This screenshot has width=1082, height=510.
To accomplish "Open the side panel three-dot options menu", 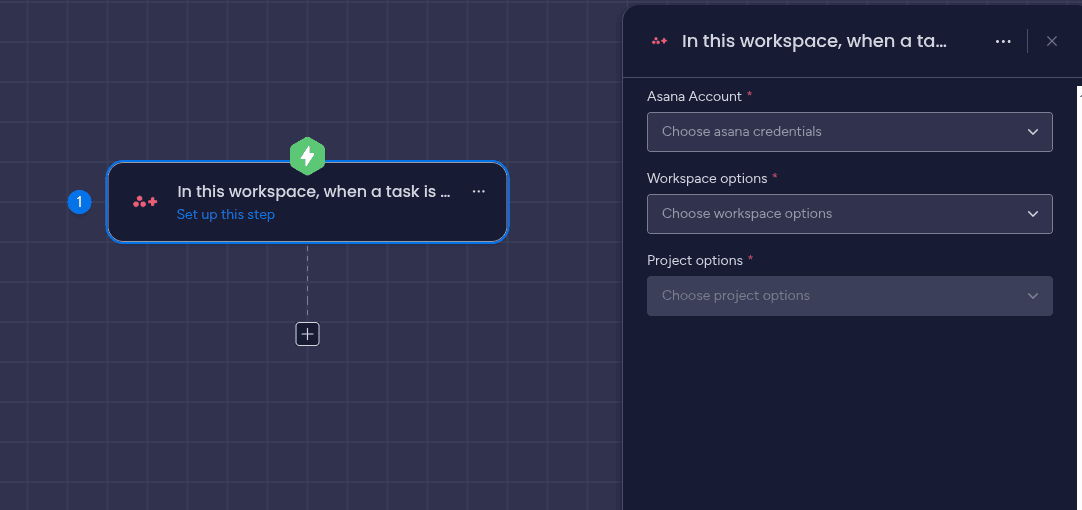I will pyautogui.click(x=1003, y=41).
